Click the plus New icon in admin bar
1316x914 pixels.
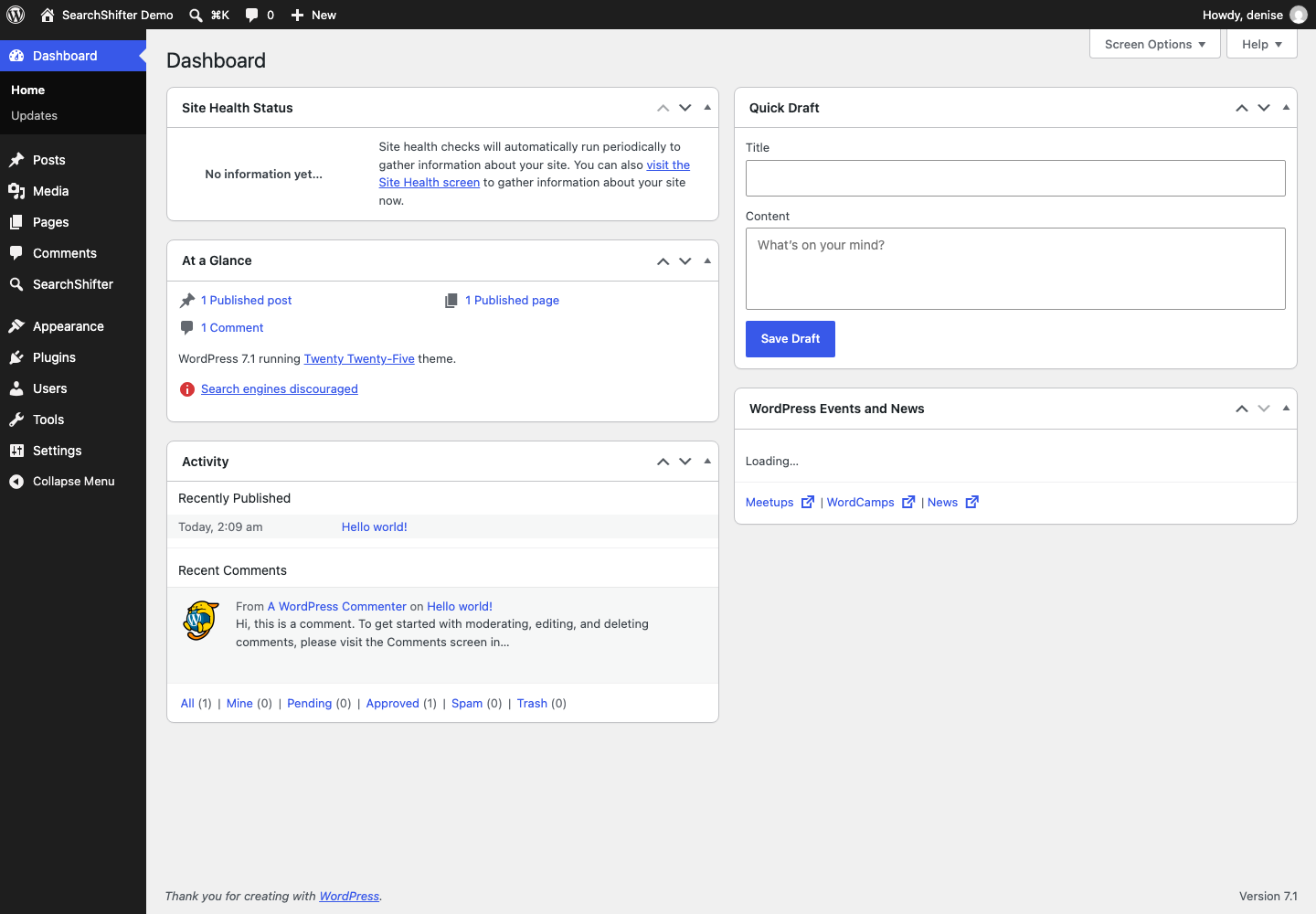[297, 15]
